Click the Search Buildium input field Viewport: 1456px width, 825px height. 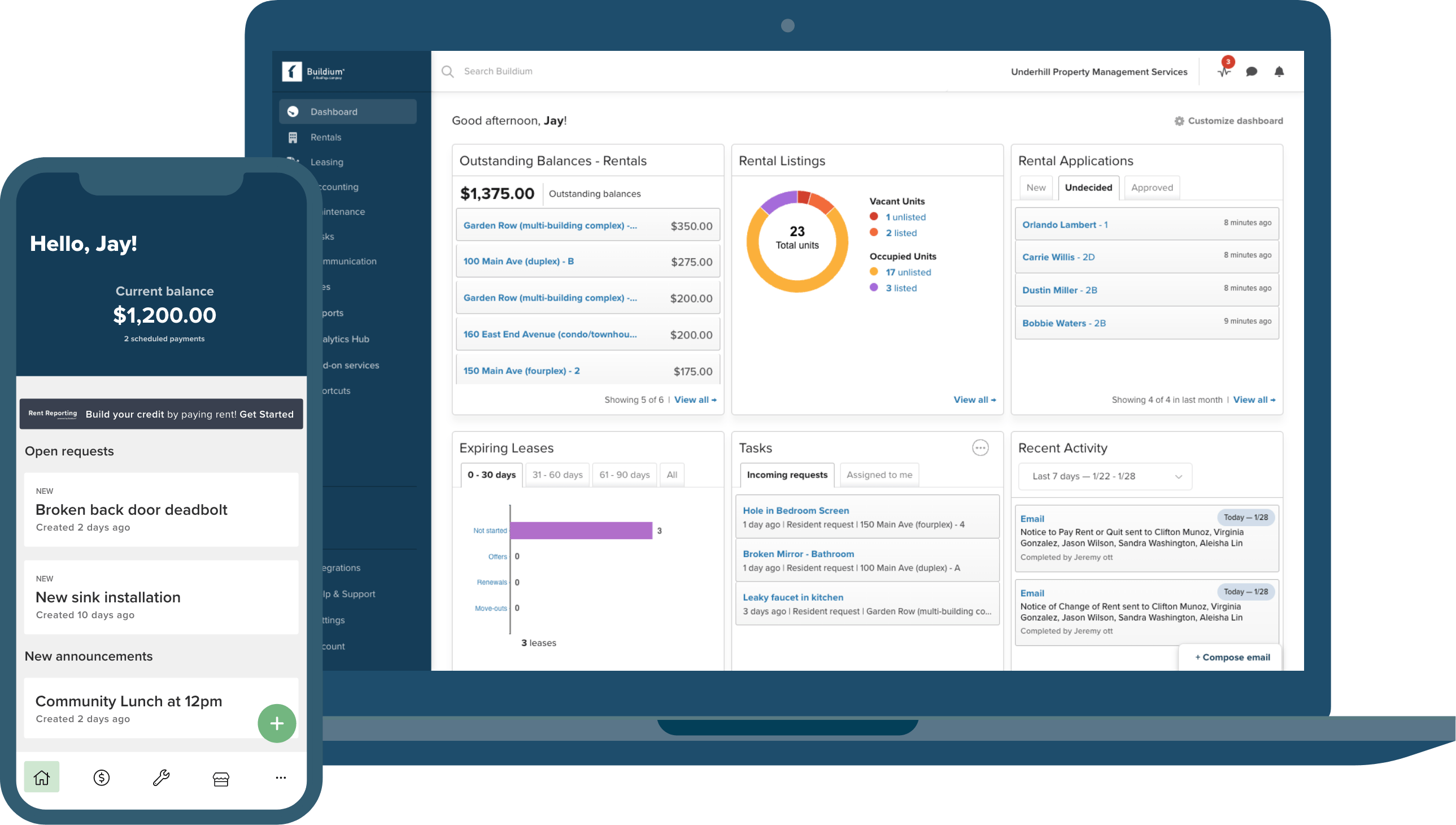(498, 71)
